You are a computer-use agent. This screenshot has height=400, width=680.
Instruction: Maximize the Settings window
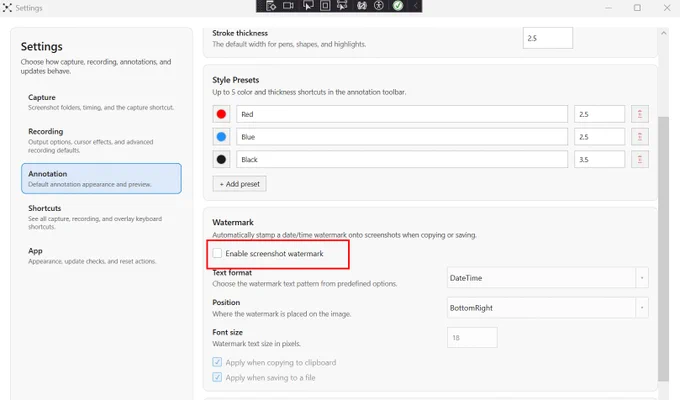click(x=637, y=8)
